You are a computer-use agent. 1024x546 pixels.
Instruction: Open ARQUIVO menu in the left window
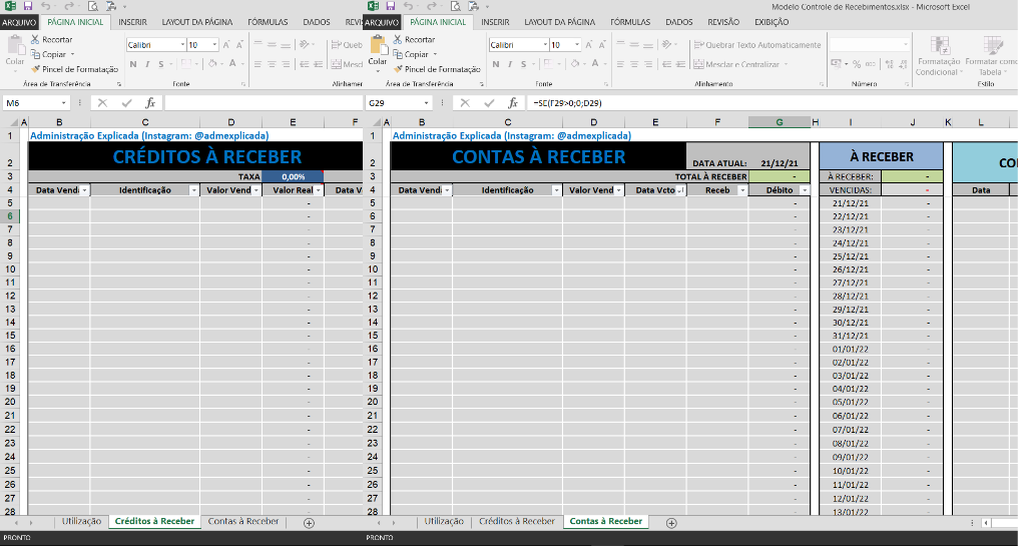click(19, 22)
